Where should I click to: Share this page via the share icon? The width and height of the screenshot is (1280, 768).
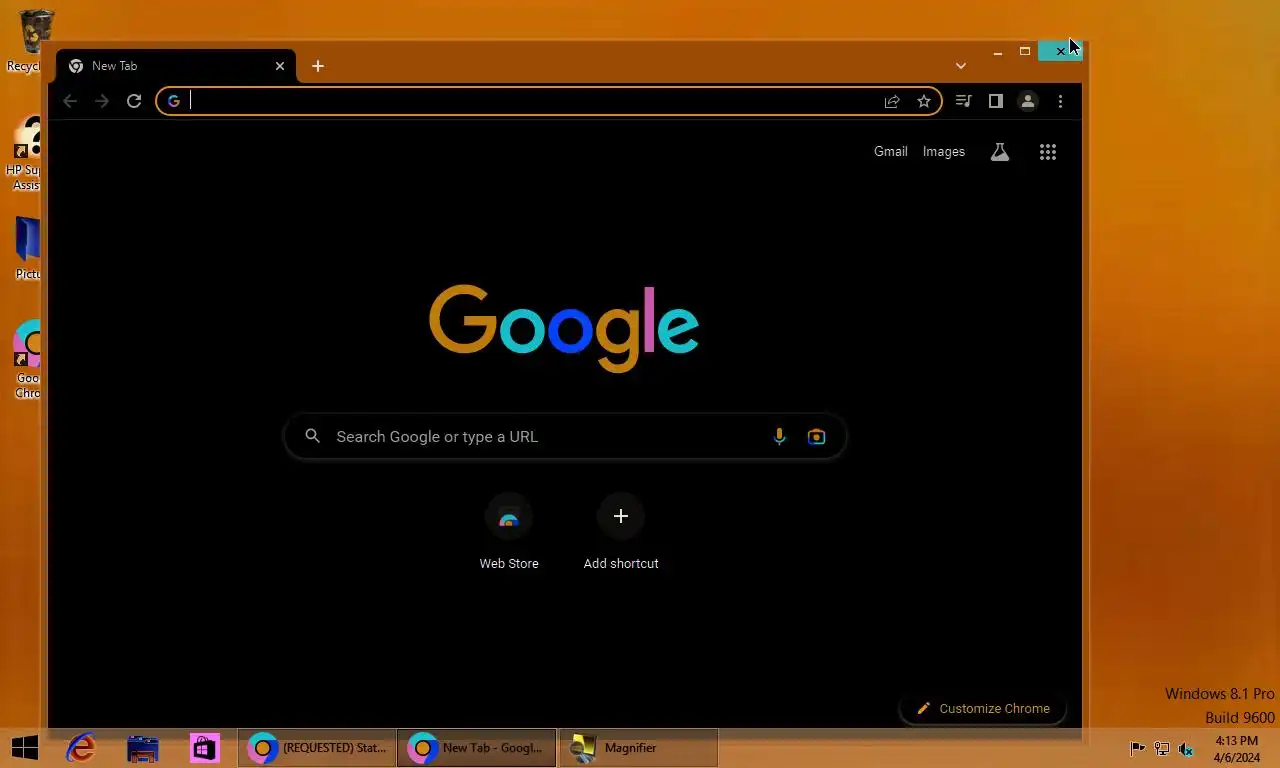(x=892, y=101)
